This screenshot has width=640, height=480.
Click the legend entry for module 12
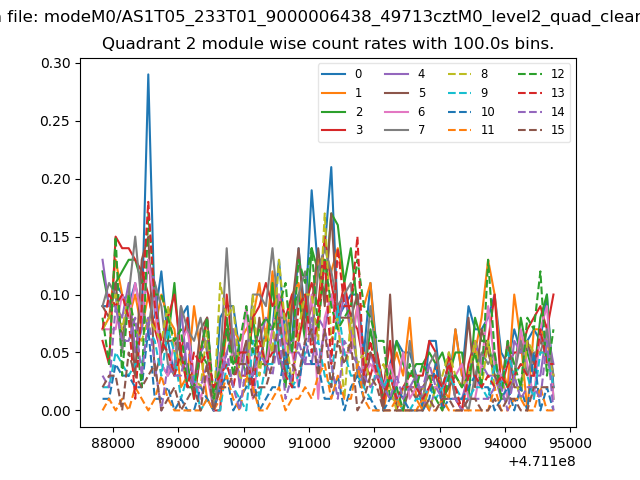pos(541,74)
